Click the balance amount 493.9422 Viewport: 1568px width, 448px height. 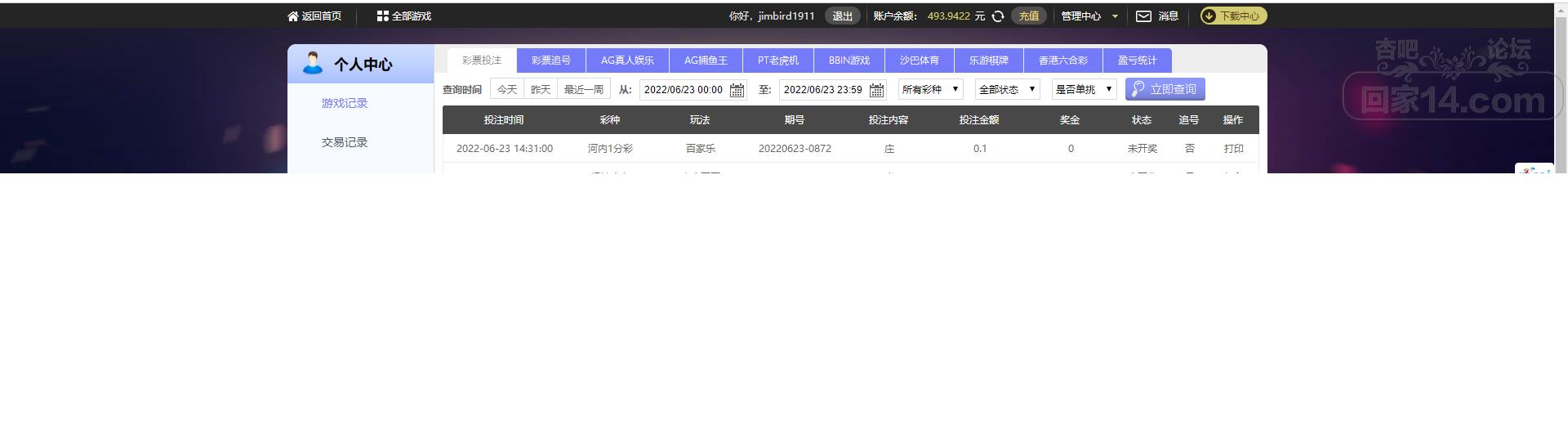tap(949, 16)
